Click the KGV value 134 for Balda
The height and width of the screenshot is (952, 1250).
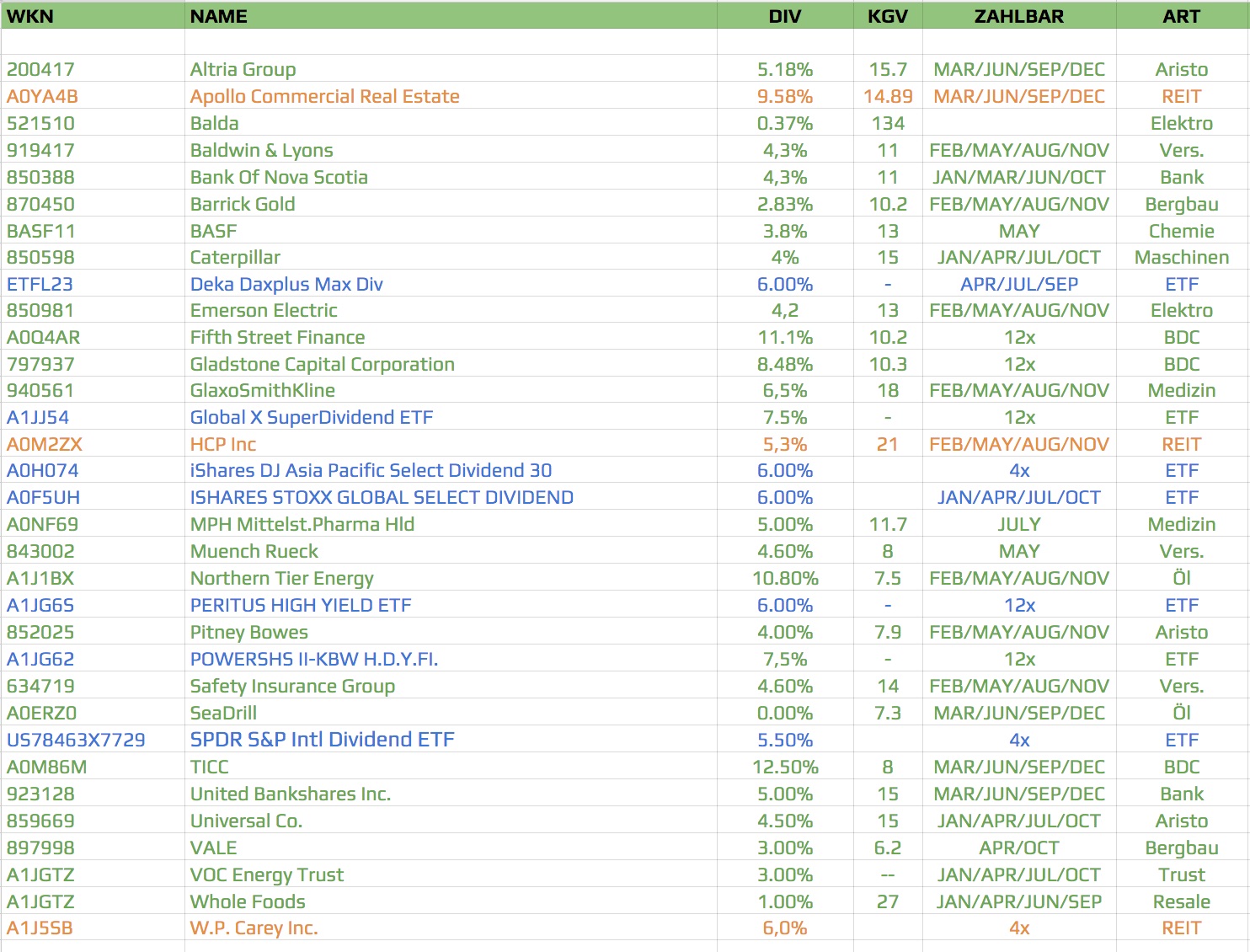tap(888, 123)
